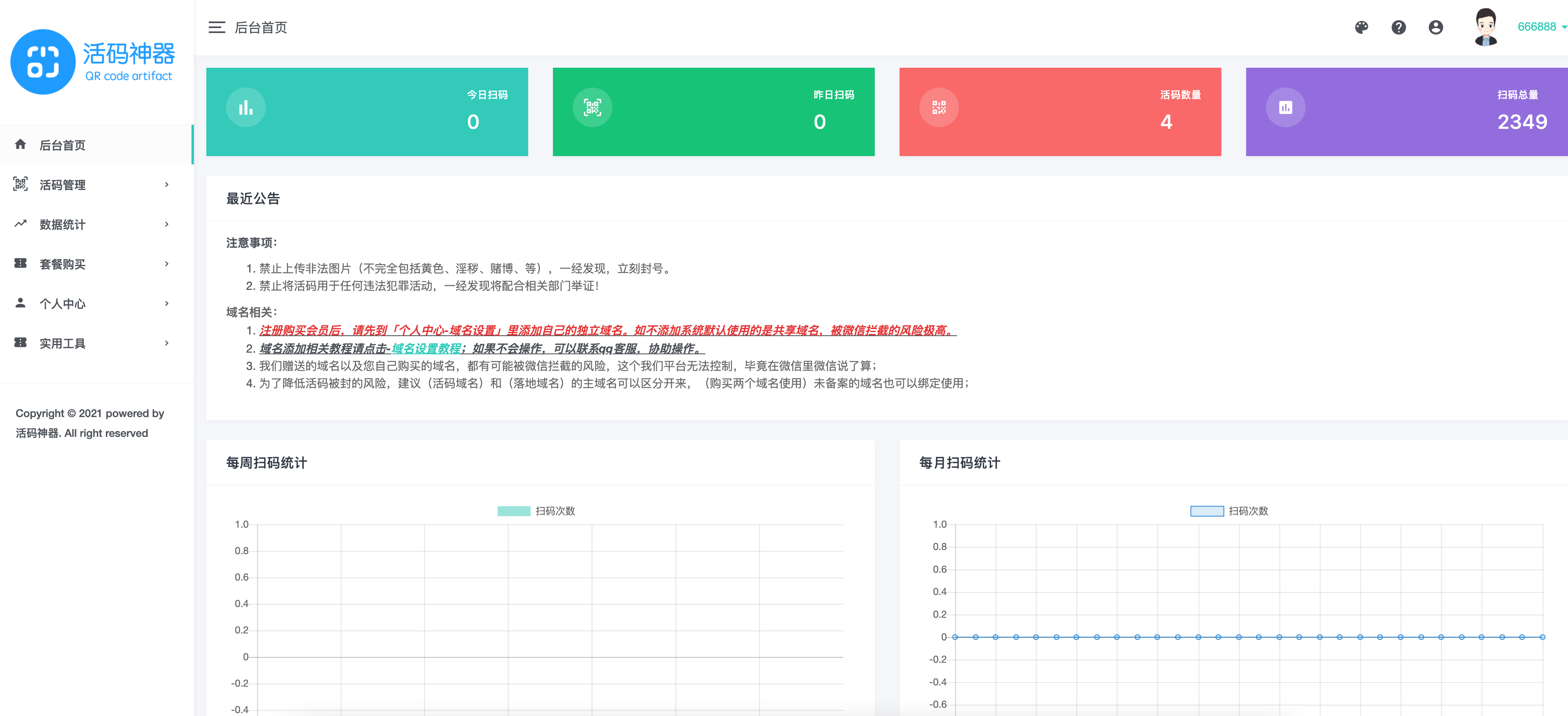Click the 昨日扫码 label
Screen dimensions: 1568x716
pos(834,95)
